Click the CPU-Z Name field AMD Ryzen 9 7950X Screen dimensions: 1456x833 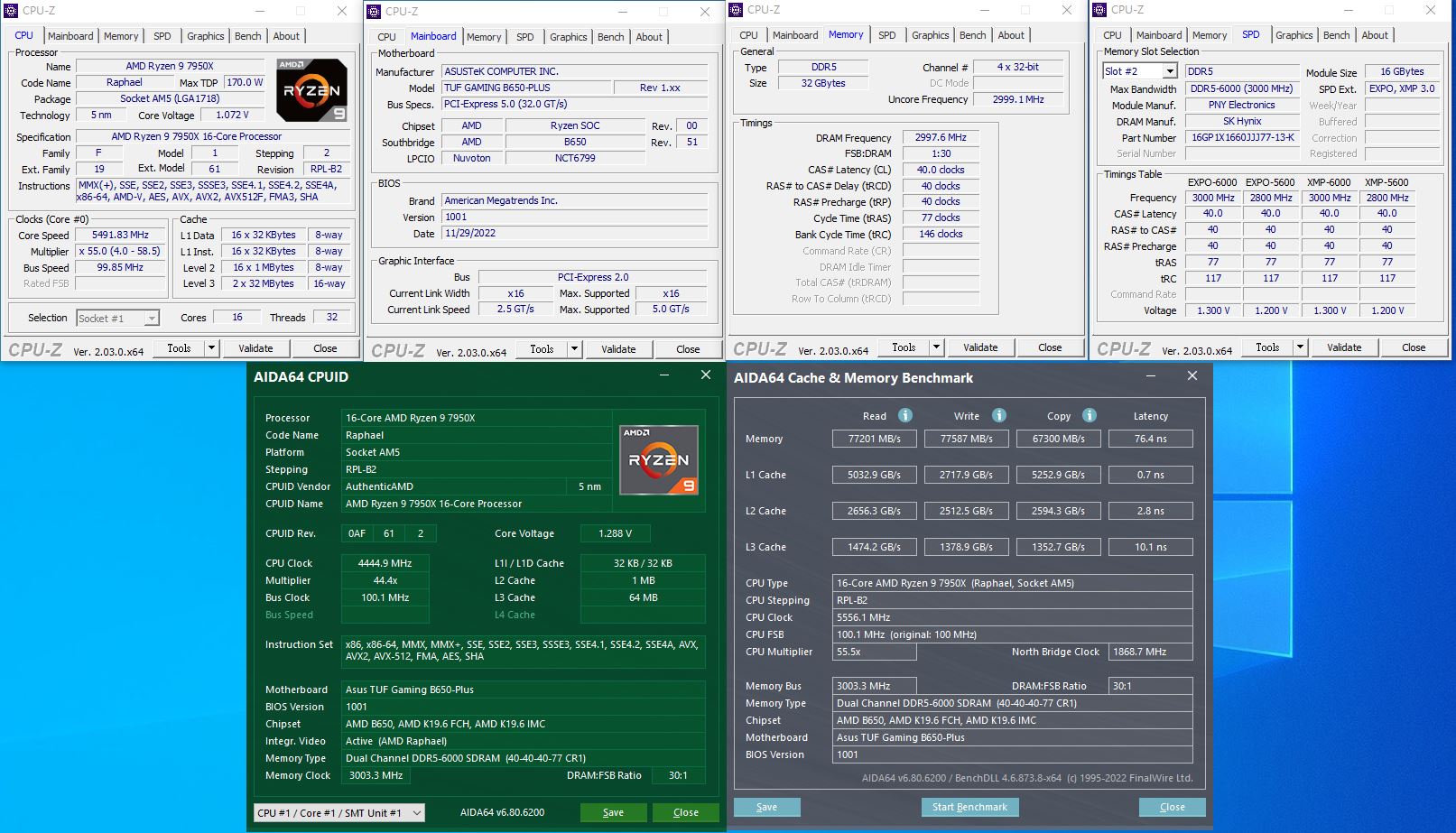click(170, 66)
